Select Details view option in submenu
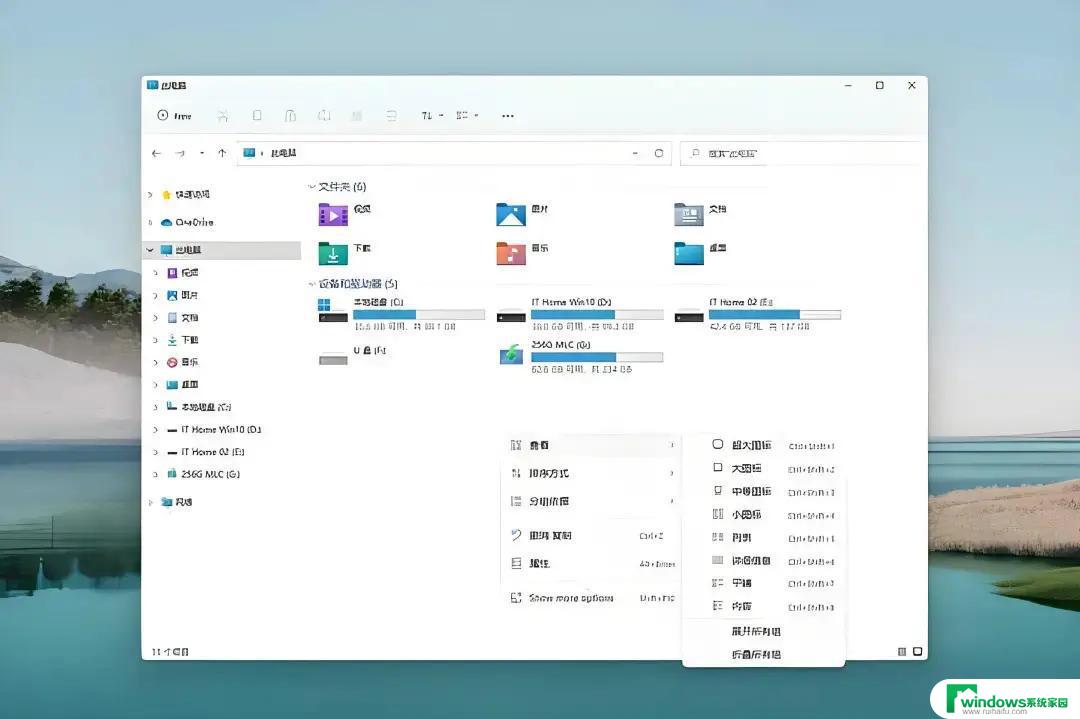 [763, 561]
